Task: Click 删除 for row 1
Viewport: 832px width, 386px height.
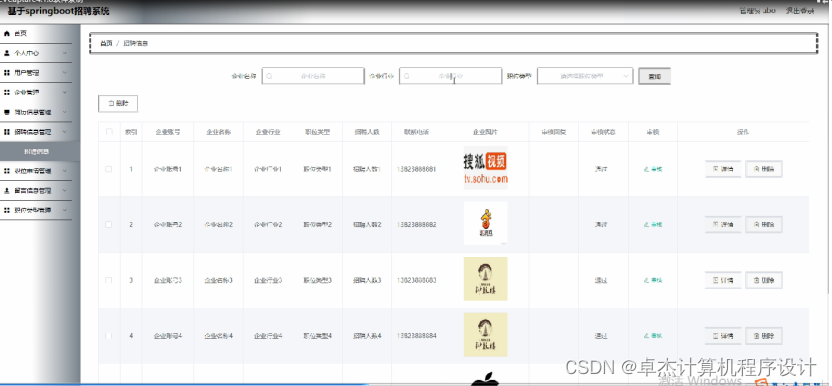Action: (x=764, y=169)
